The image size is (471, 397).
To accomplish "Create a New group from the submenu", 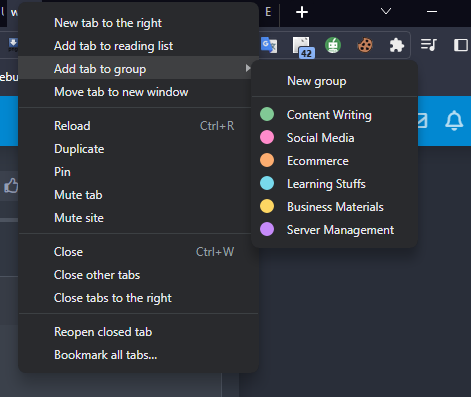I will click(335, 81).
